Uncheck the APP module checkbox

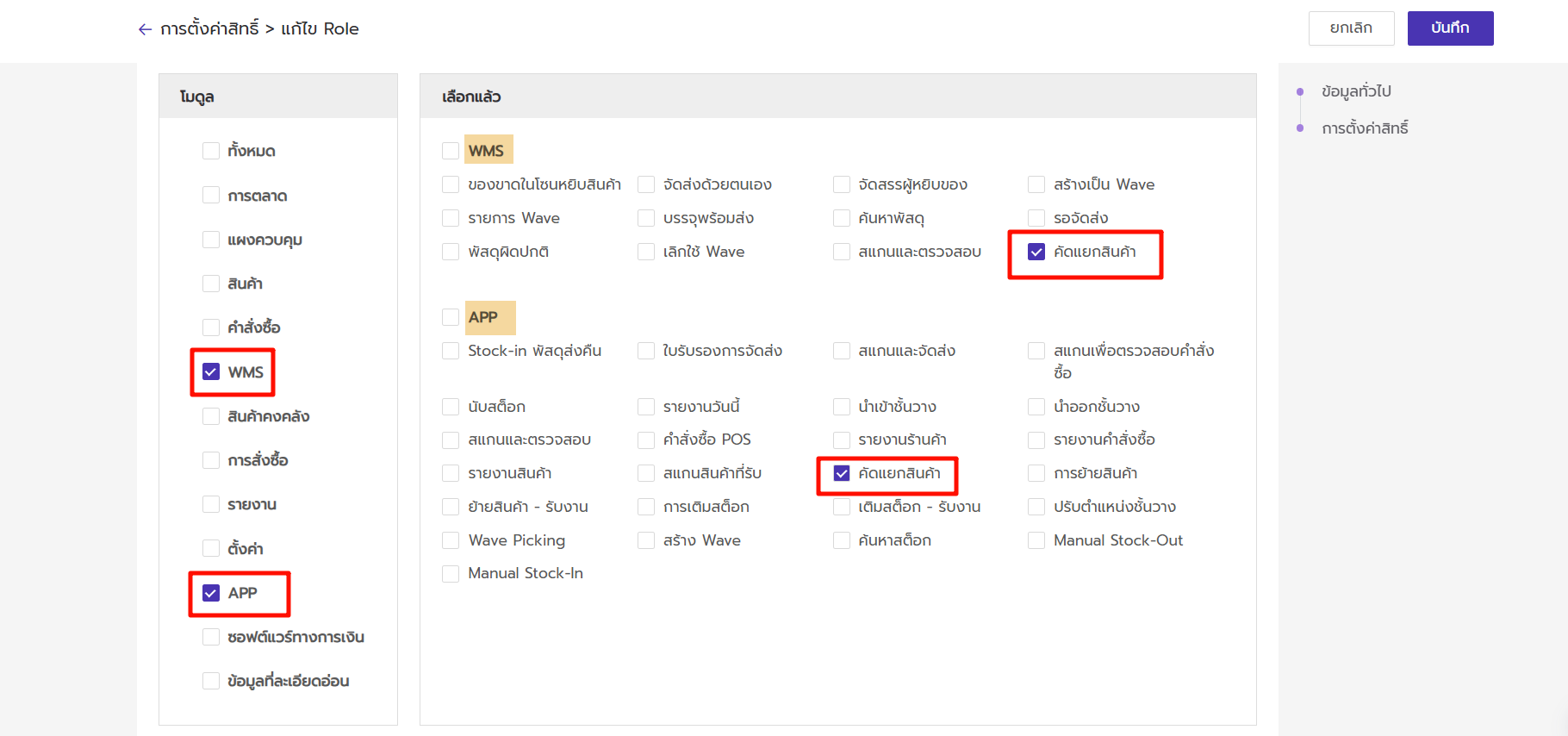click(211, 593)
